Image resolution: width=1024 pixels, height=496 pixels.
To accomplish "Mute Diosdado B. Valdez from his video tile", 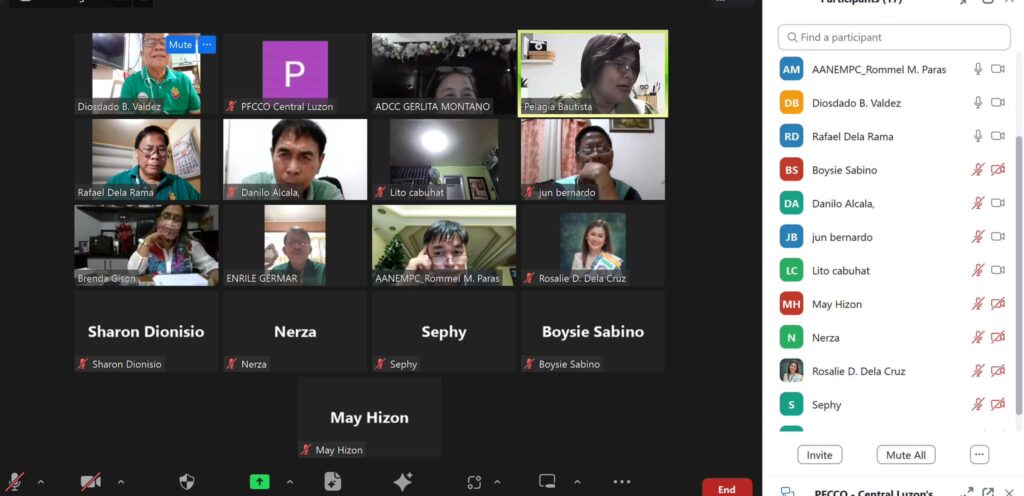I will [x=180, y=44].
